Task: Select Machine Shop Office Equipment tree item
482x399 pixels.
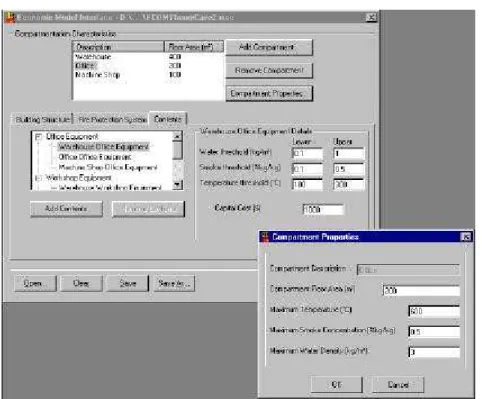Action: (108, 167)
